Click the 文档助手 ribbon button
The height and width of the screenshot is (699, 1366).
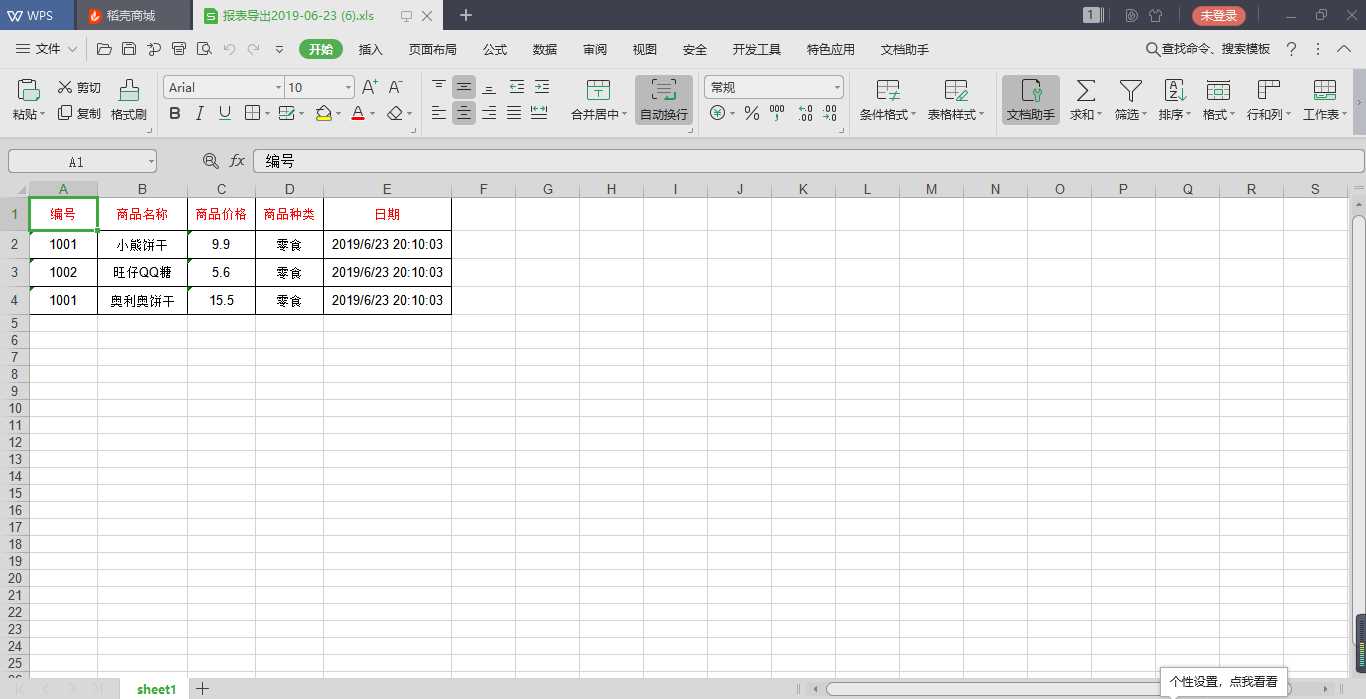pos(1031,100)
